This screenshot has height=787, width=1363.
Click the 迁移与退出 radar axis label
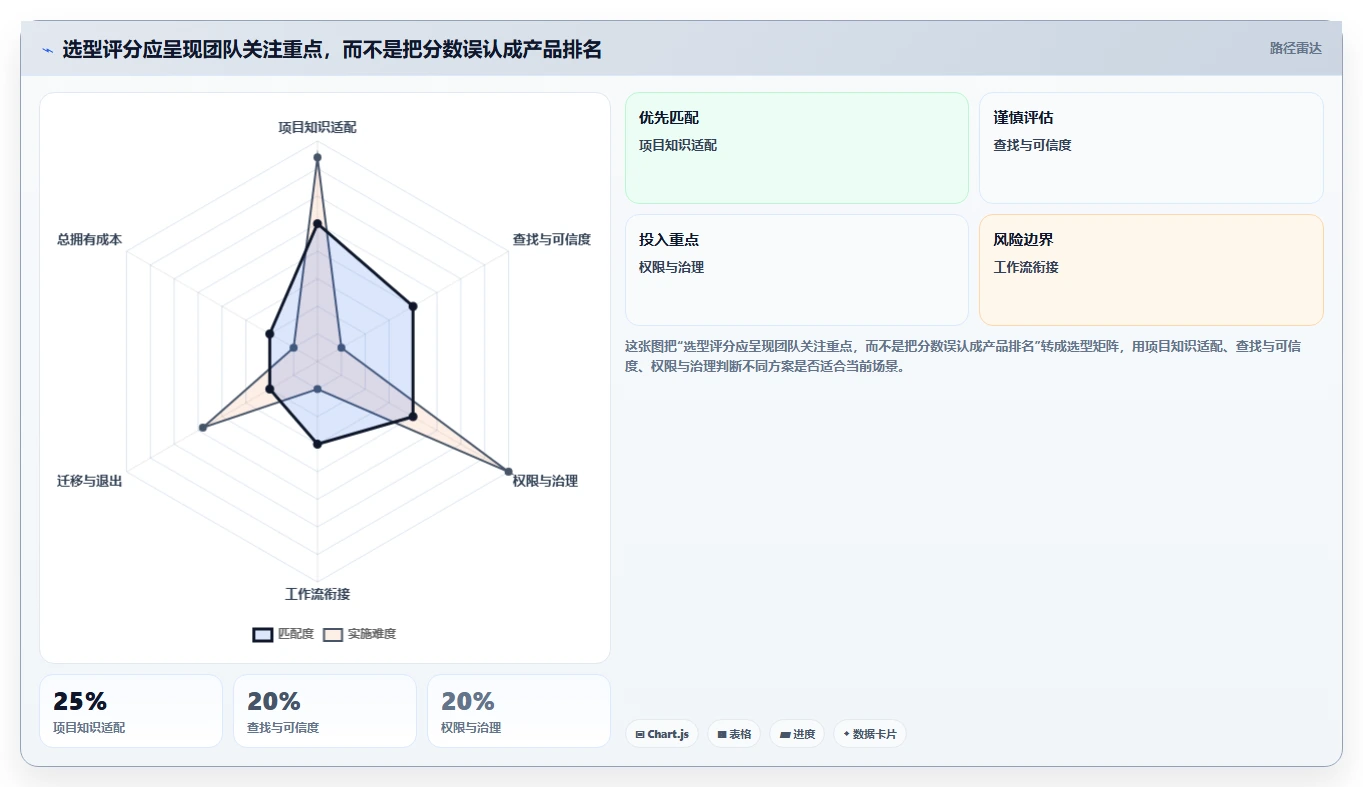coord(90,481)
